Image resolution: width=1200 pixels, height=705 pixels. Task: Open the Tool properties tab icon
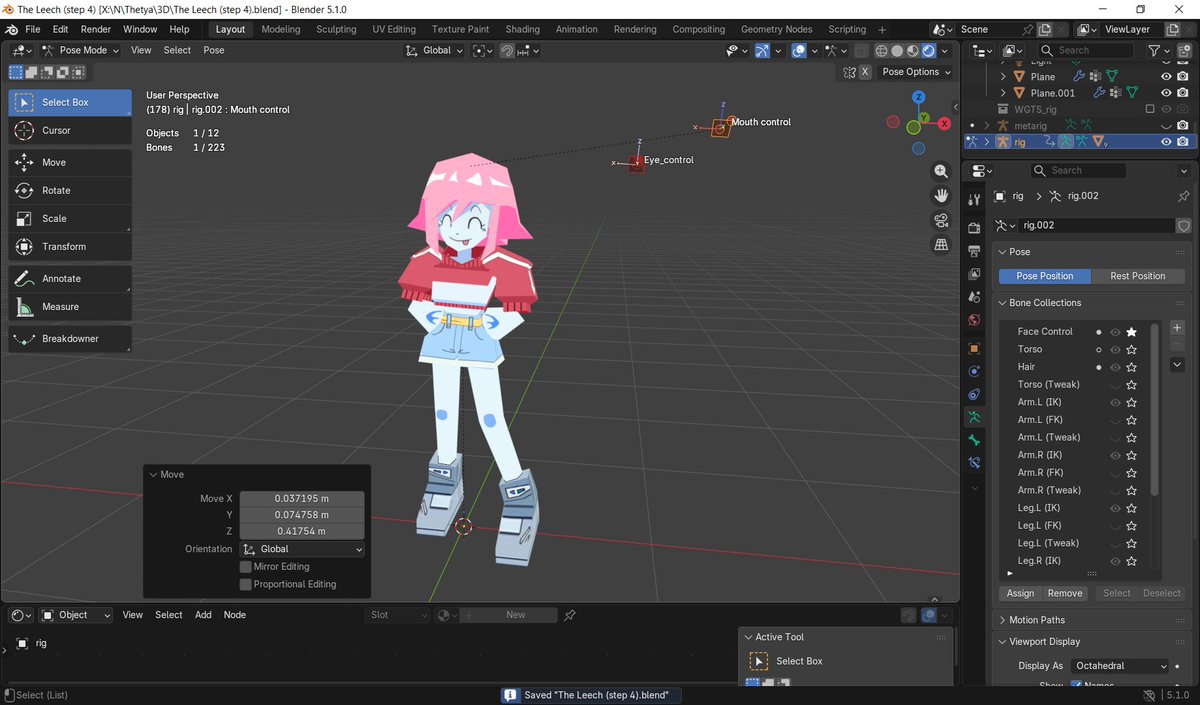point(975,201)
